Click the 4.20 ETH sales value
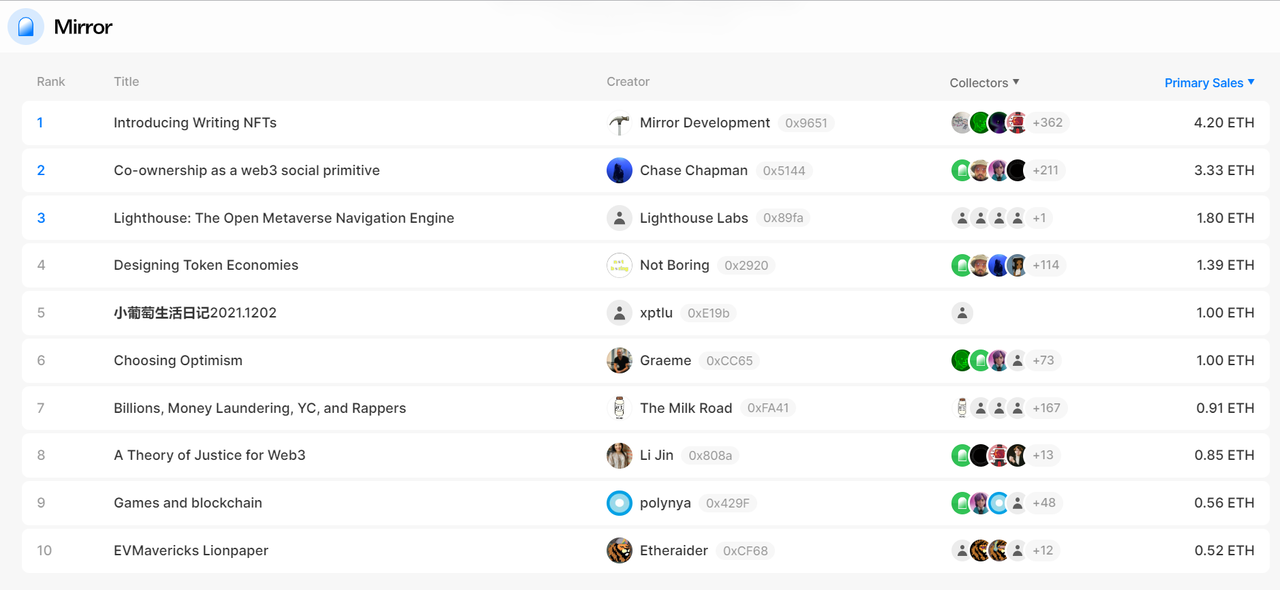The image size is (1280, 590). pyautogui.click(x=1224, y=123)
